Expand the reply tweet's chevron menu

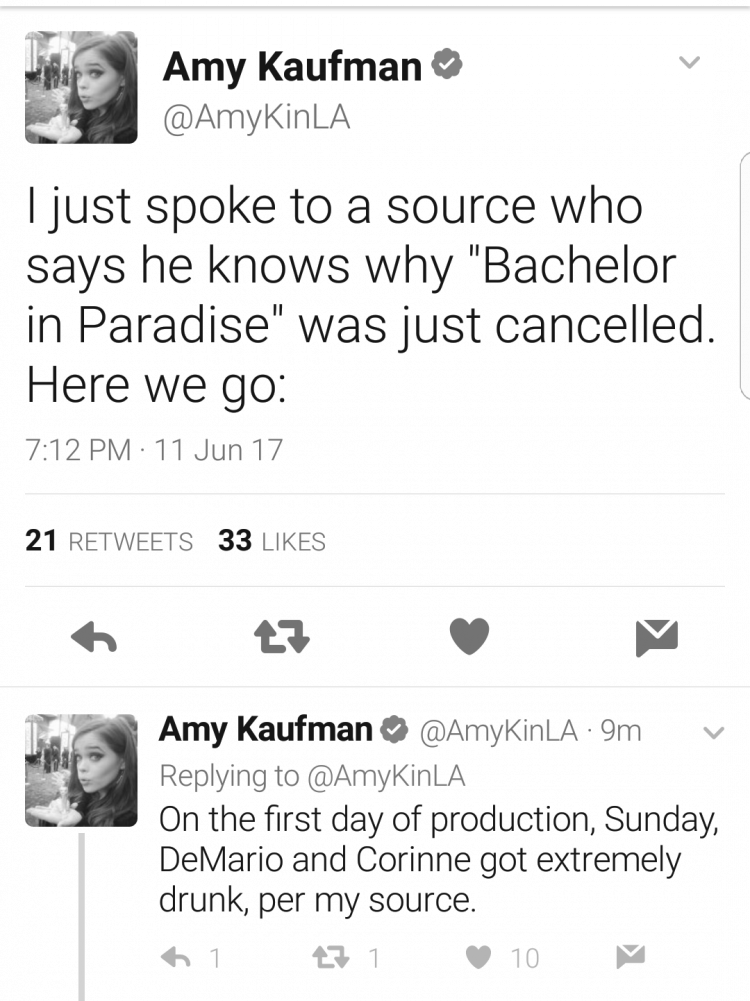(713, 732)
